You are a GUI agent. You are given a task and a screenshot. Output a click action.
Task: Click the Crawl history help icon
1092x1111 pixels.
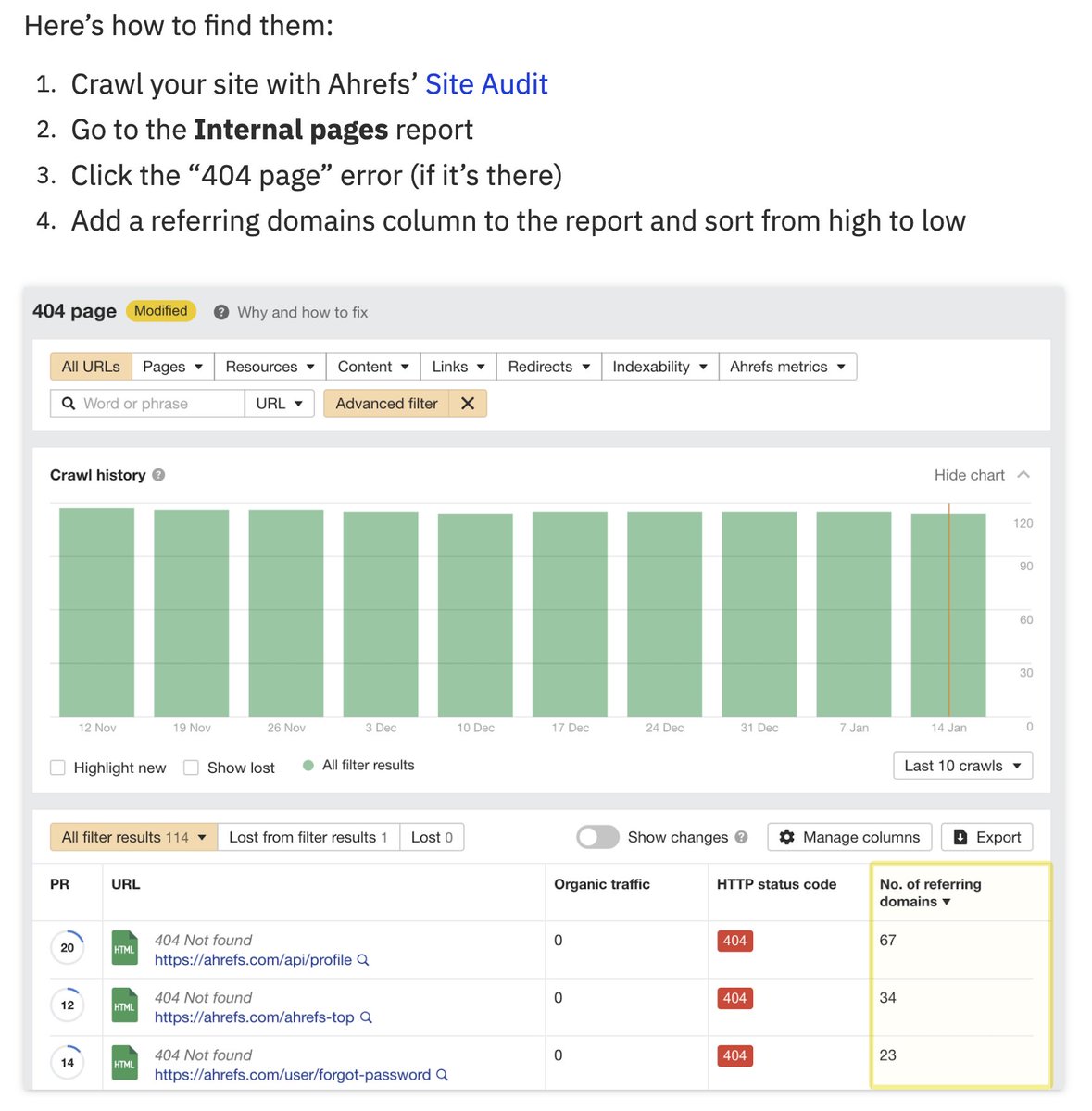pos(158,475)
